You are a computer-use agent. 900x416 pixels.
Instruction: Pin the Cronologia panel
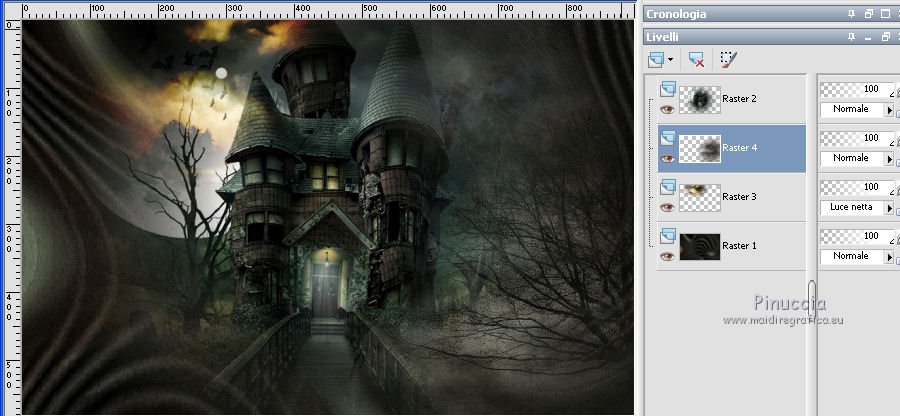(851, 13)
